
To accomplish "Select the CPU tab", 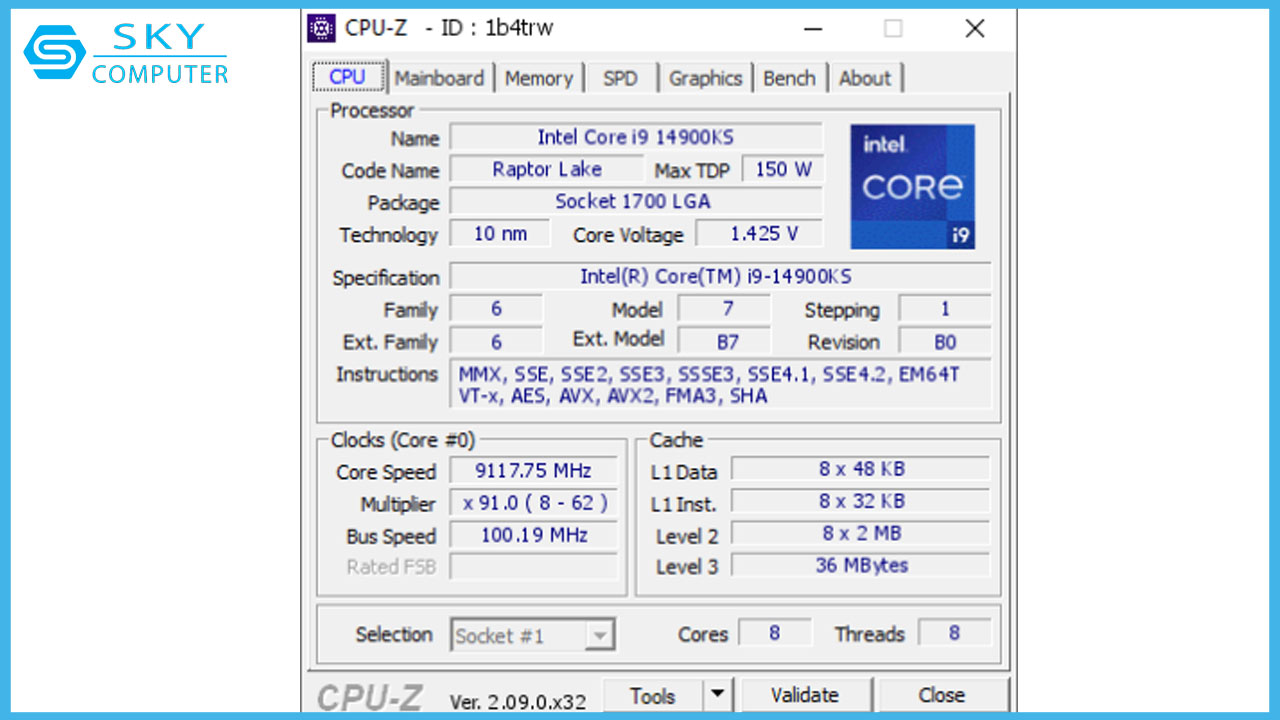I will (x=347, y=77).
